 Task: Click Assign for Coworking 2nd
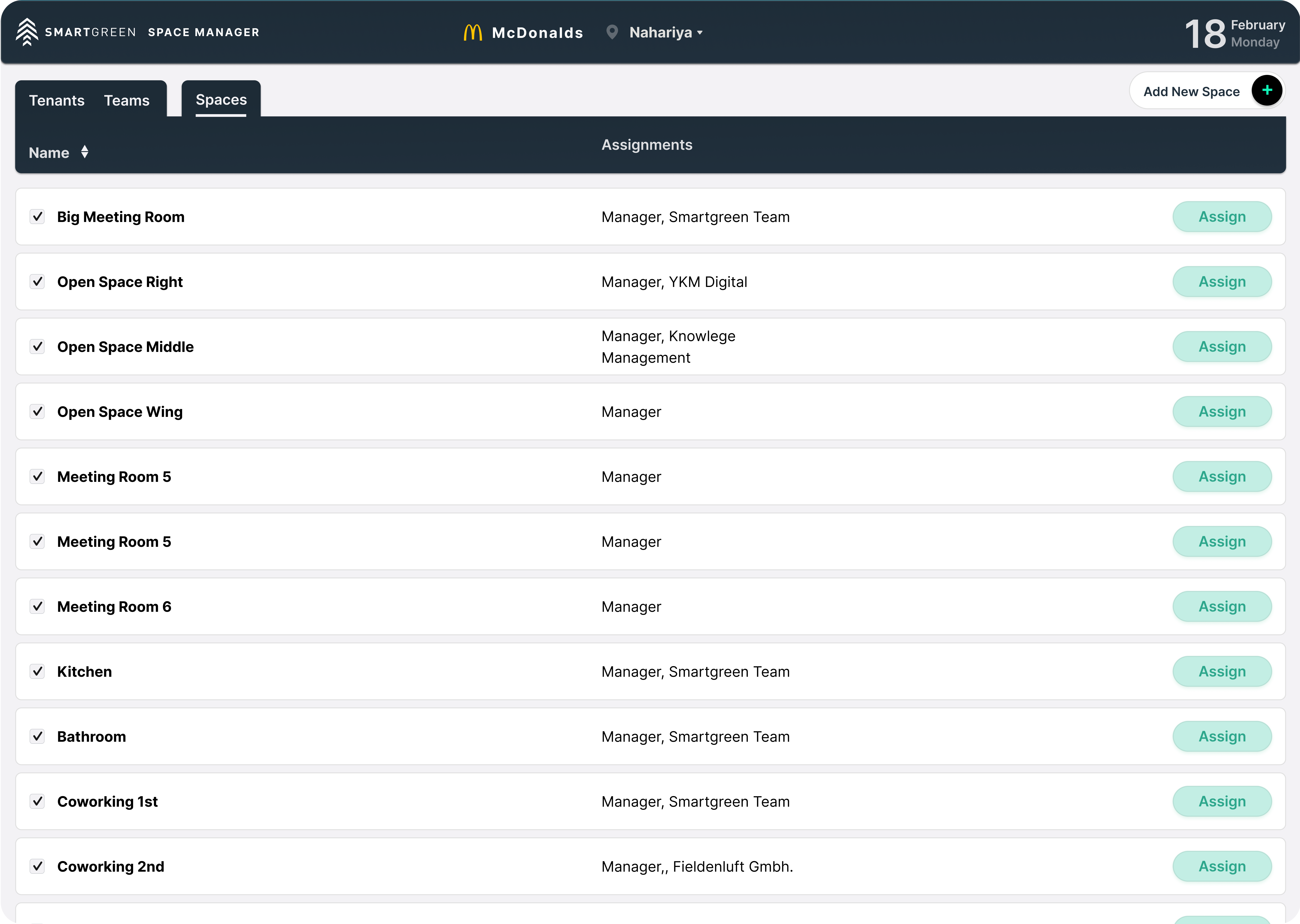(x=1222, y=866)
